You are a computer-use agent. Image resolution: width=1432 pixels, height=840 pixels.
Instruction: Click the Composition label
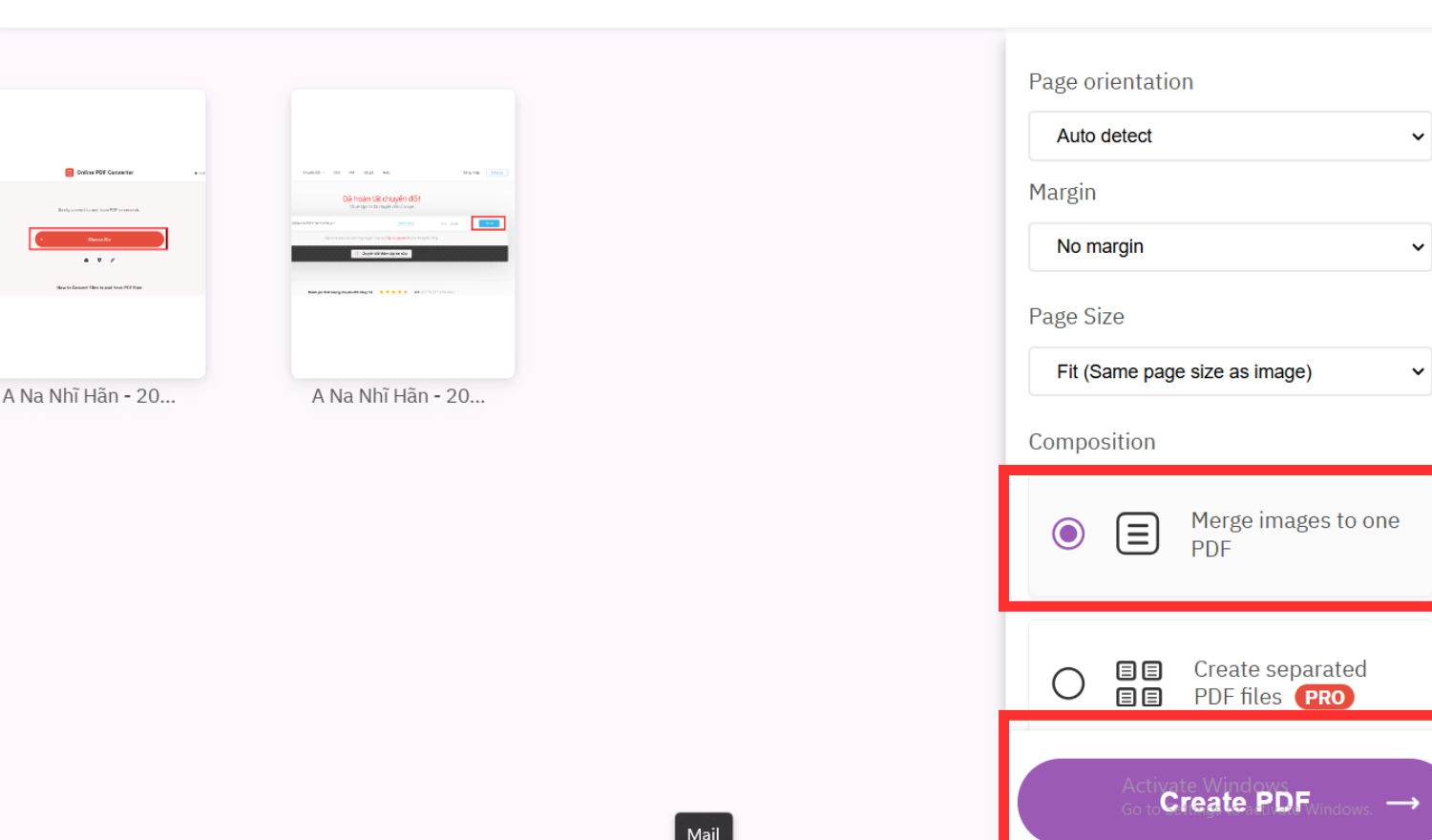[x=1092, y=442]
